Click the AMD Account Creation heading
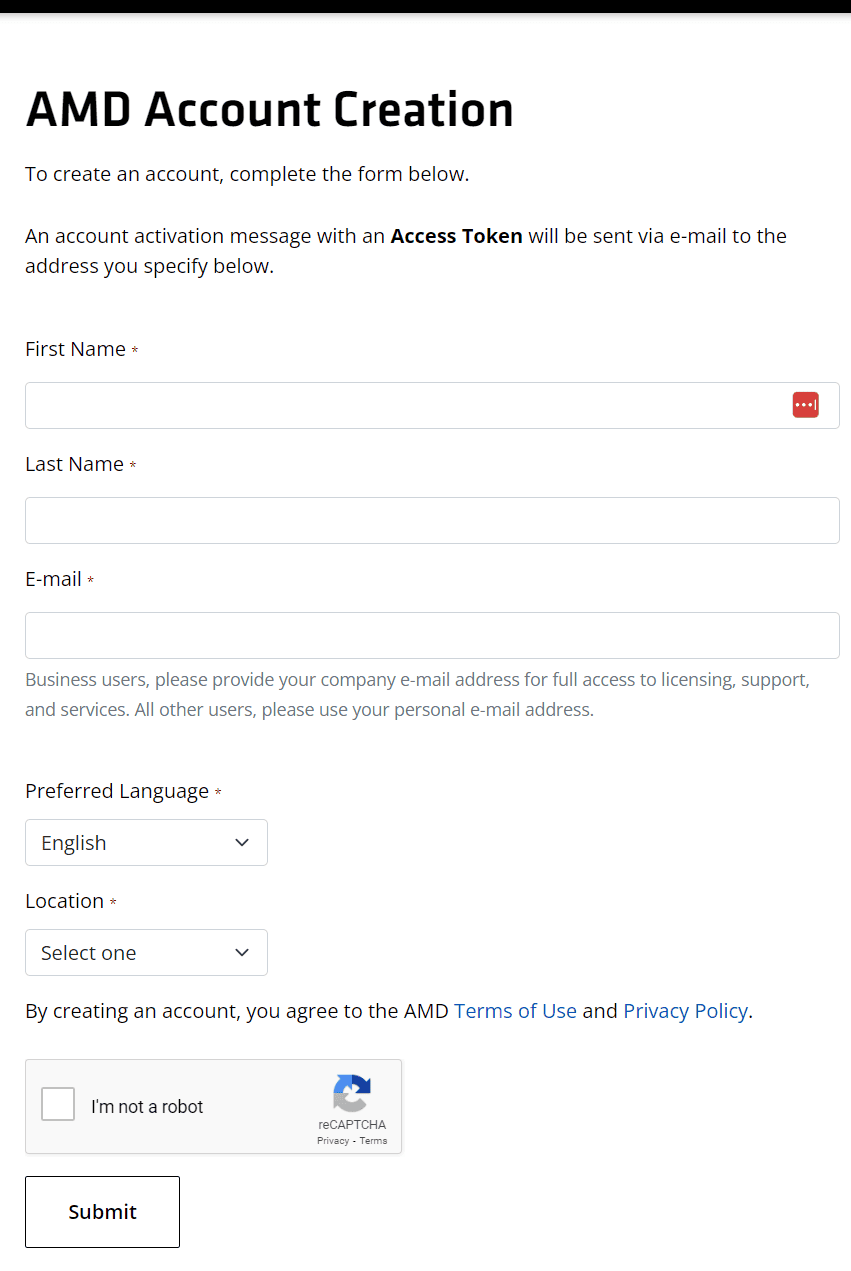 tap(270, 109)
